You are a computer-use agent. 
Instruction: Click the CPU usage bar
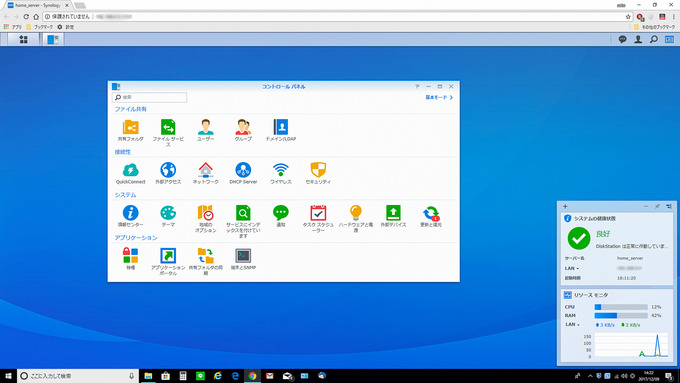(621, 307)
